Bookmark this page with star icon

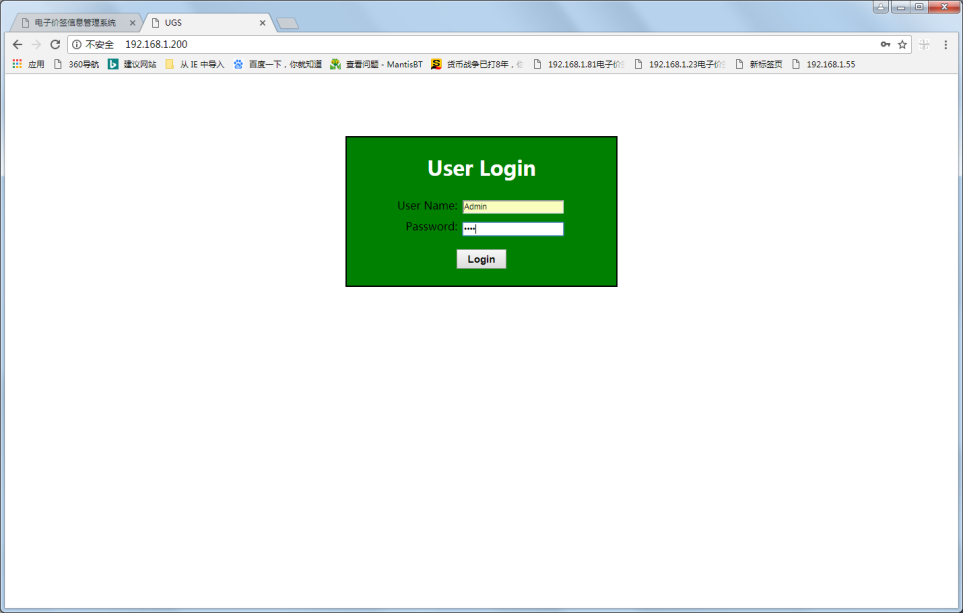tap(902, 45)
